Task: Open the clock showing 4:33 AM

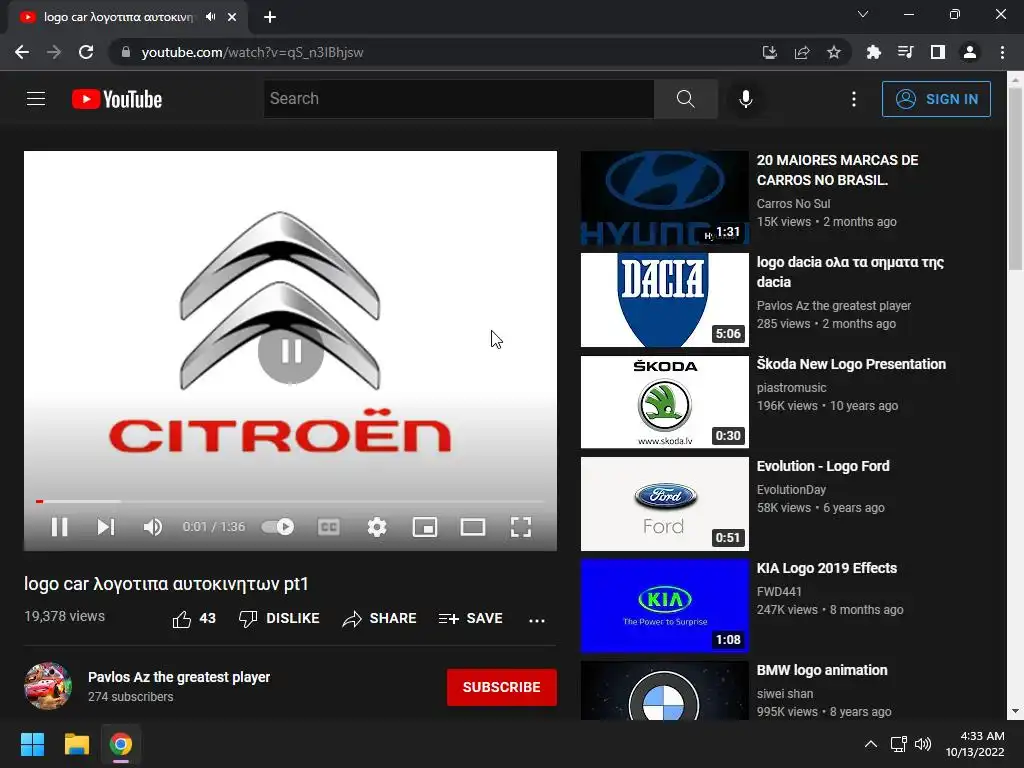Action: pyautogui.click(x=975, y=744)
